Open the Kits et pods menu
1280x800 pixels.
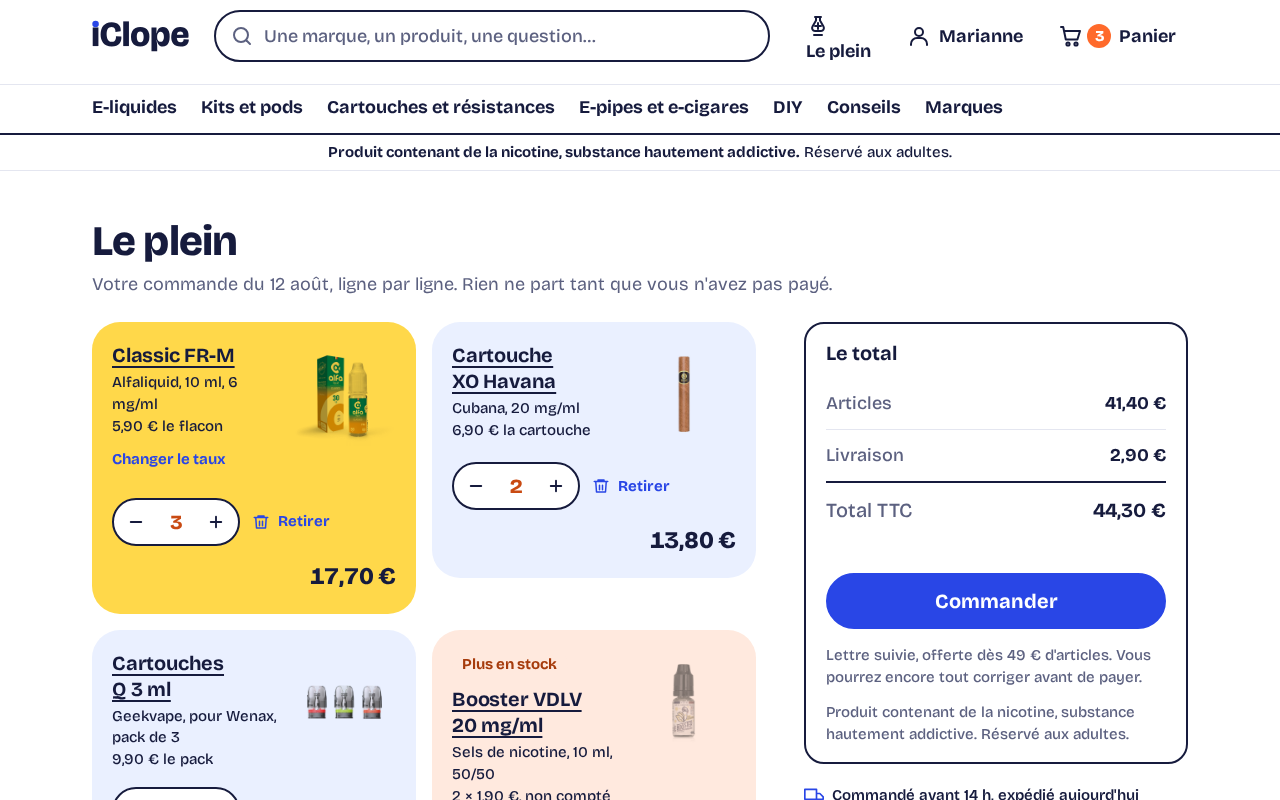tap(252, 107)
